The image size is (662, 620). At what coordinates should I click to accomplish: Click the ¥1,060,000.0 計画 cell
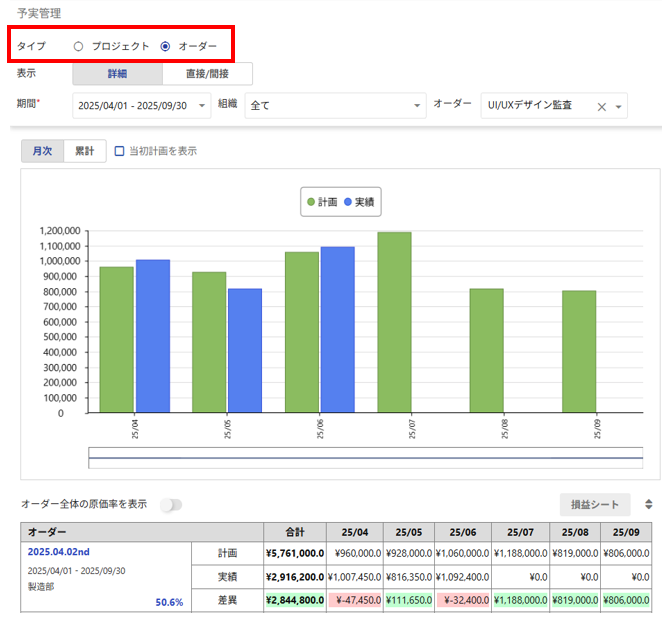463,553
